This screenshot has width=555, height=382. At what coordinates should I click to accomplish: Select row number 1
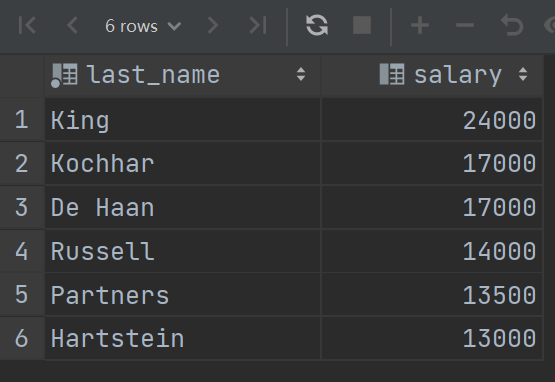22,120
